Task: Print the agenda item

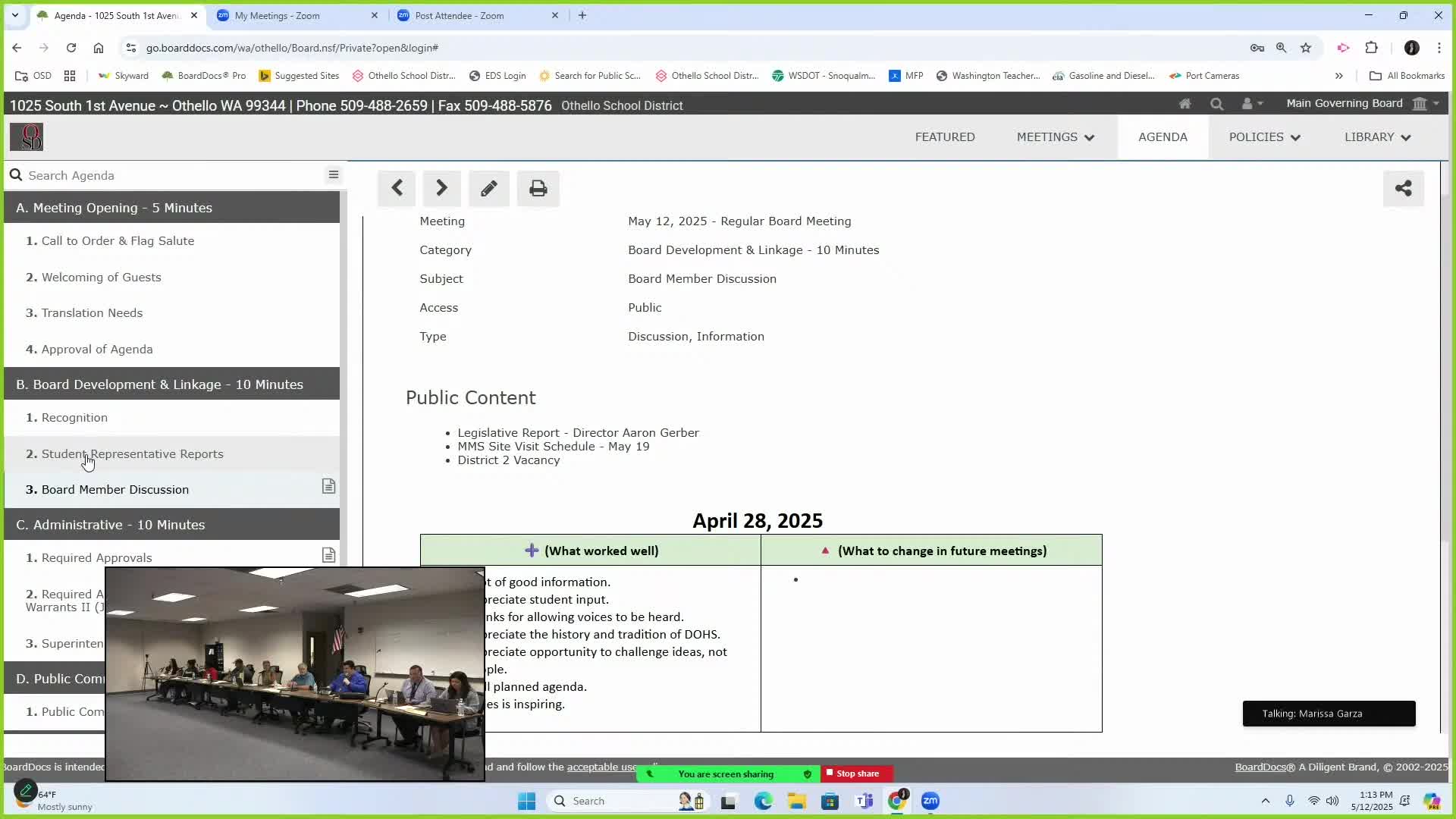Action: pos(538,188)
